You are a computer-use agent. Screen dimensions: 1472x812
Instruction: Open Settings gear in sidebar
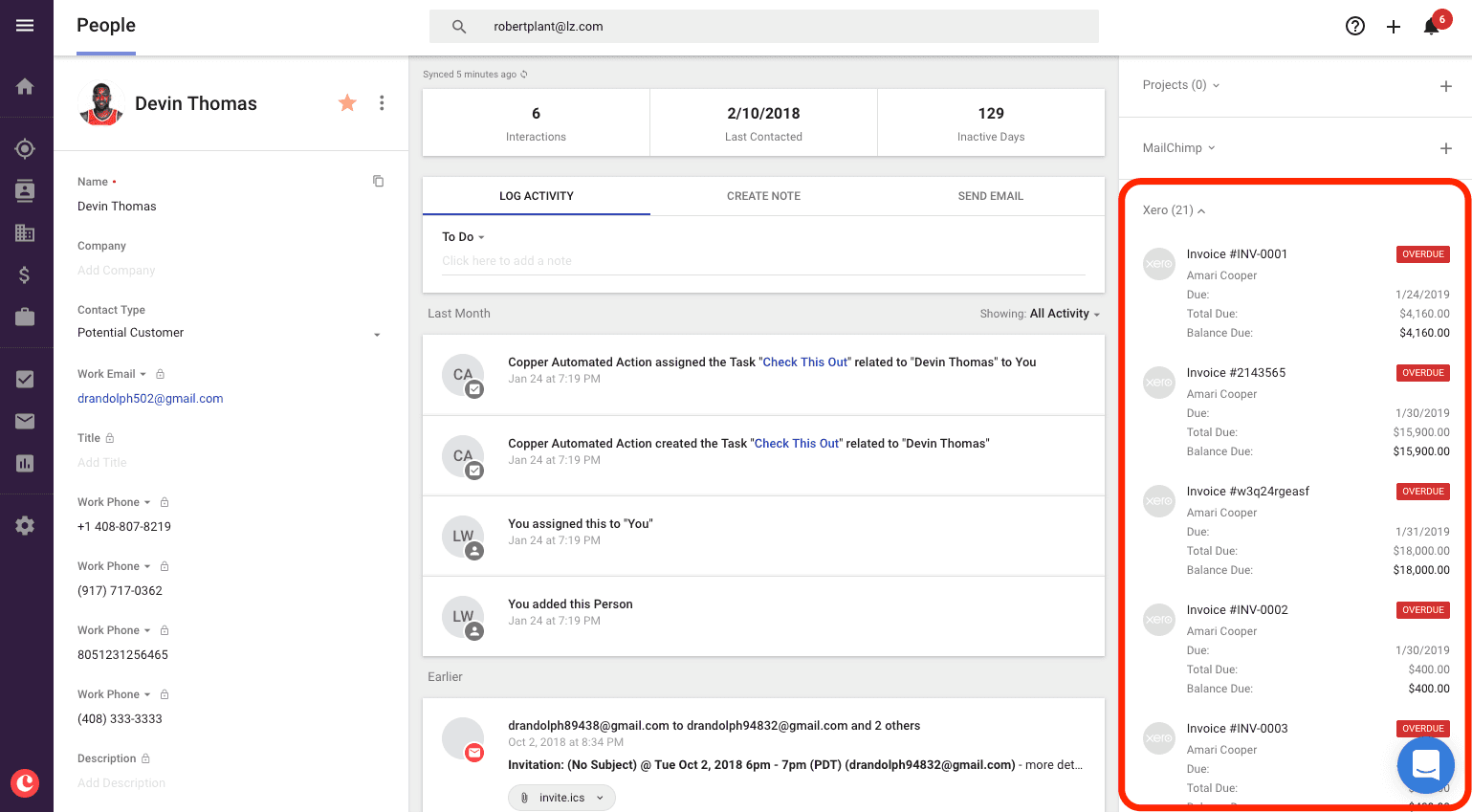[25, 525]
